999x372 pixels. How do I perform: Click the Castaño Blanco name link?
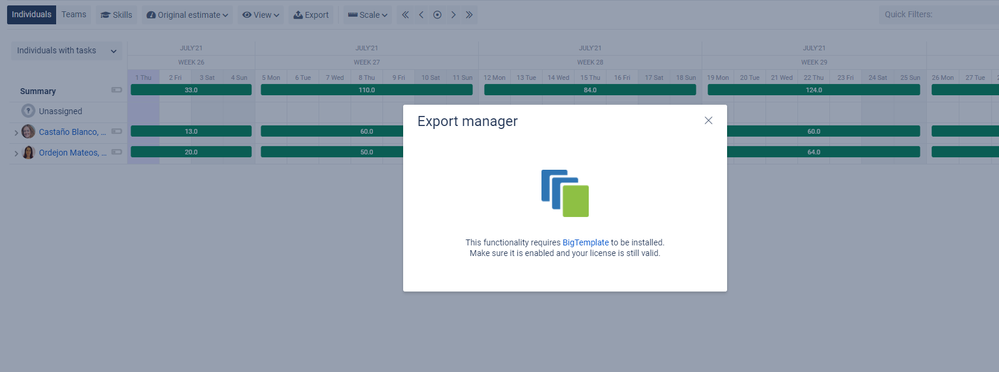click(73, 132)
